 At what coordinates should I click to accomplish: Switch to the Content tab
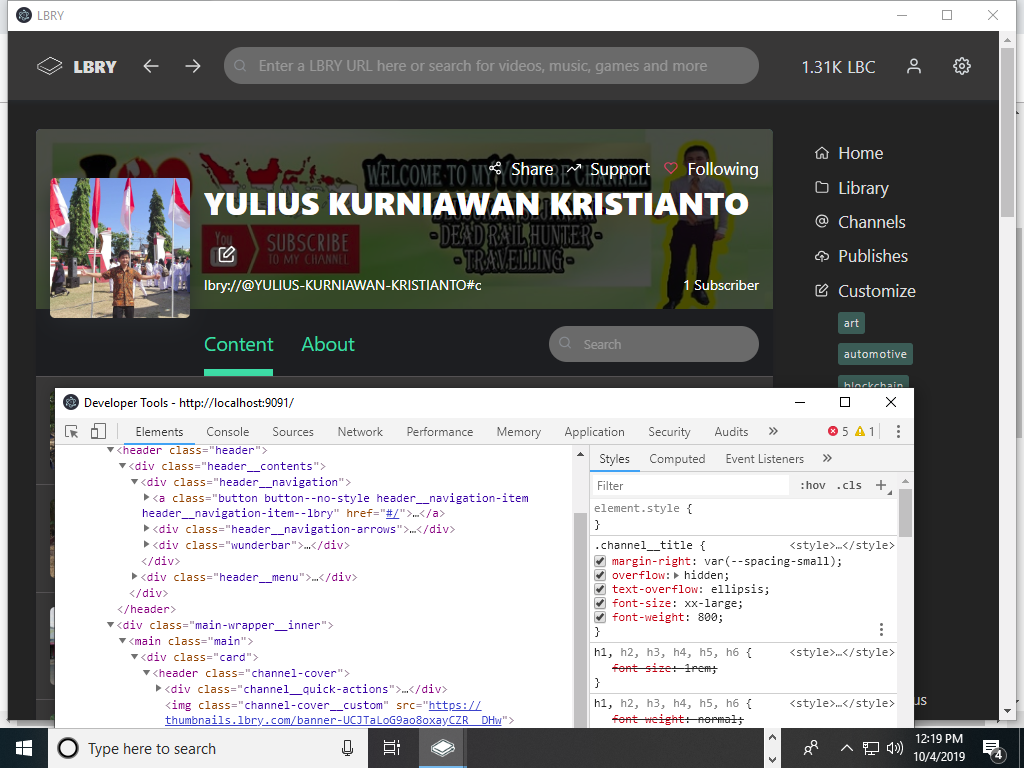click(x=238, y=344)
